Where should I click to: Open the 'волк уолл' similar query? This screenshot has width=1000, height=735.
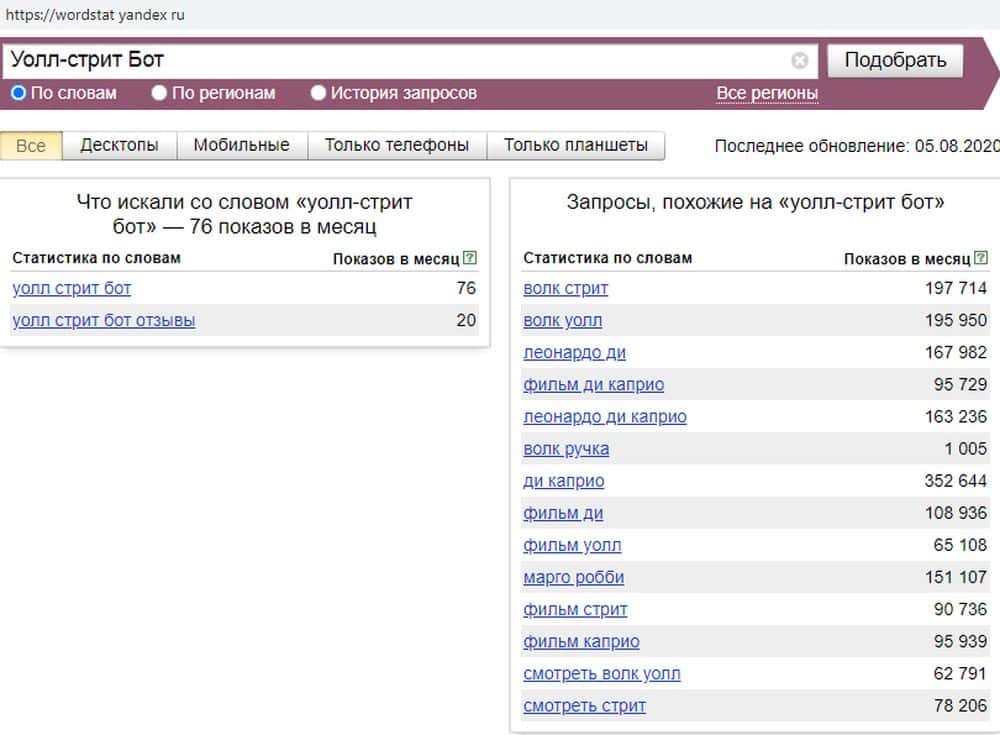[x=562, y=320]
